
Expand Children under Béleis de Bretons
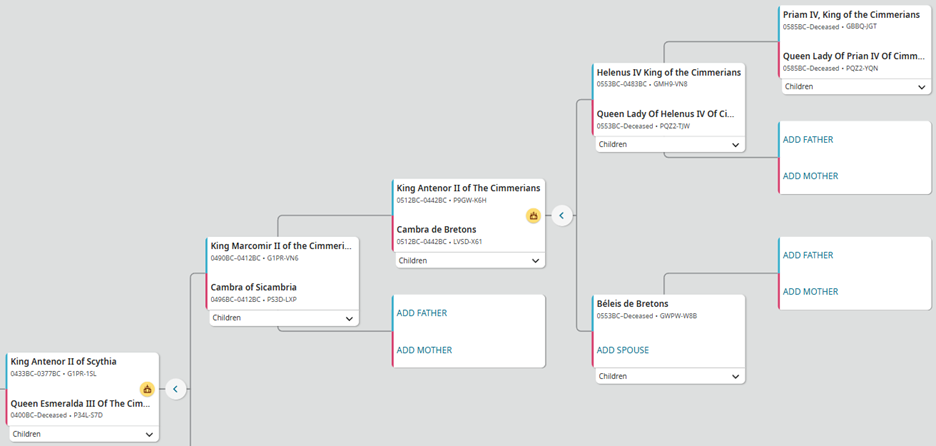pyautogui.click(x=670, y=376)
